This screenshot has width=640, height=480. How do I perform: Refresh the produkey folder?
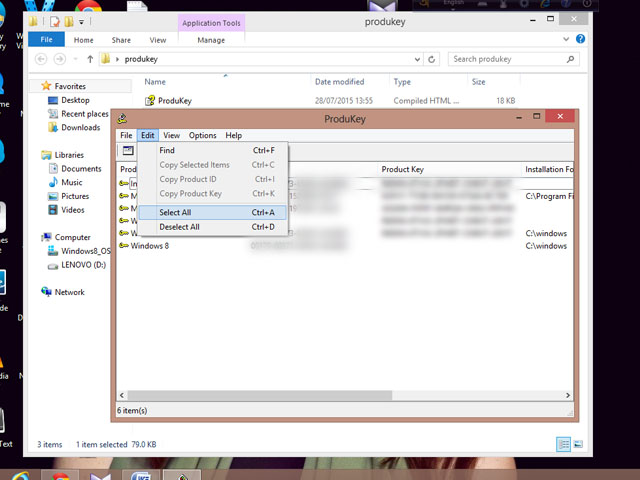coord(431,60)
